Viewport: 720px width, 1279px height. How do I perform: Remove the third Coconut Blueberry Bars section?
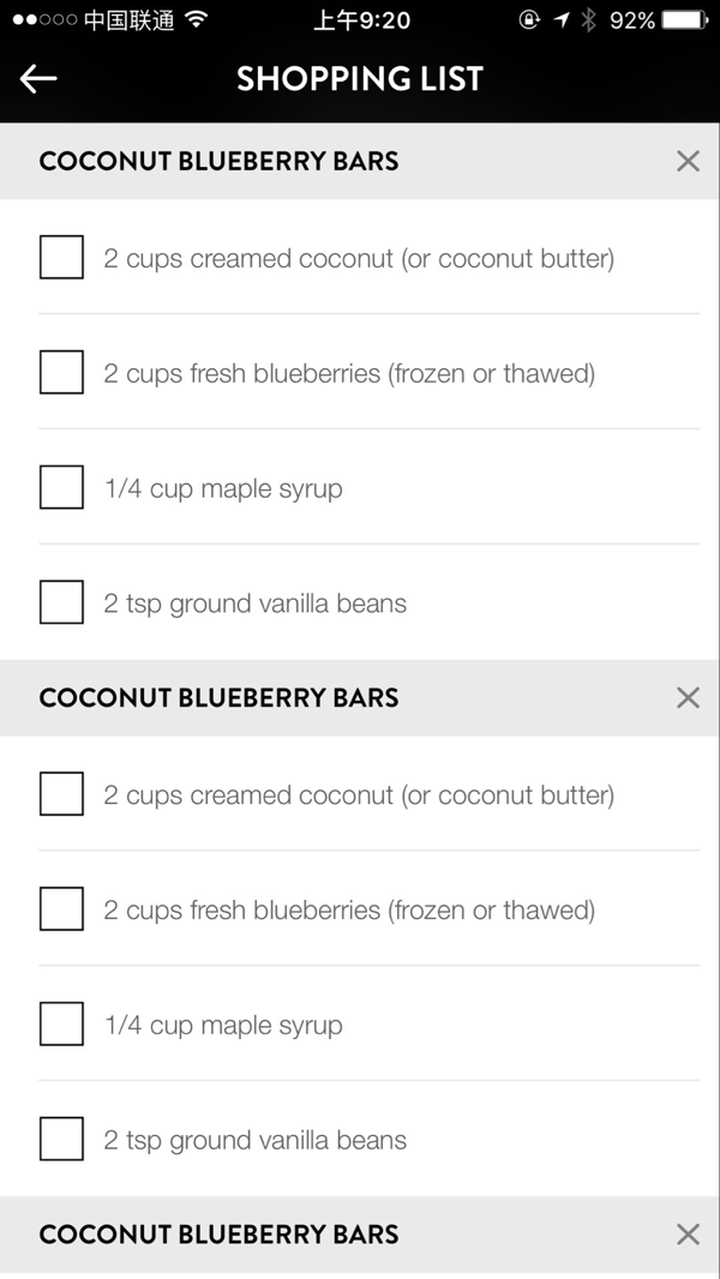pos(688,1234)
